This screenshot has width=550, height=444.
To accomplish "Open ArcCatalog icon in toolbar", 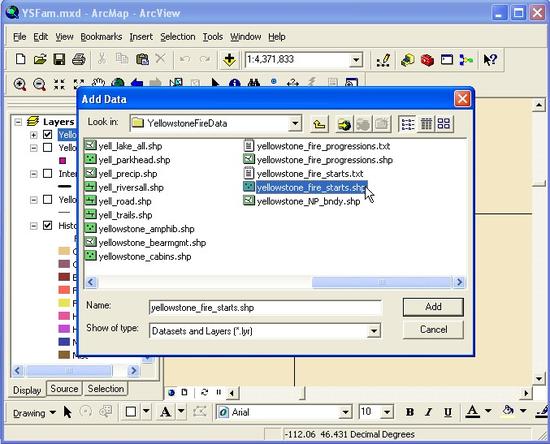I will click(407, 60).
